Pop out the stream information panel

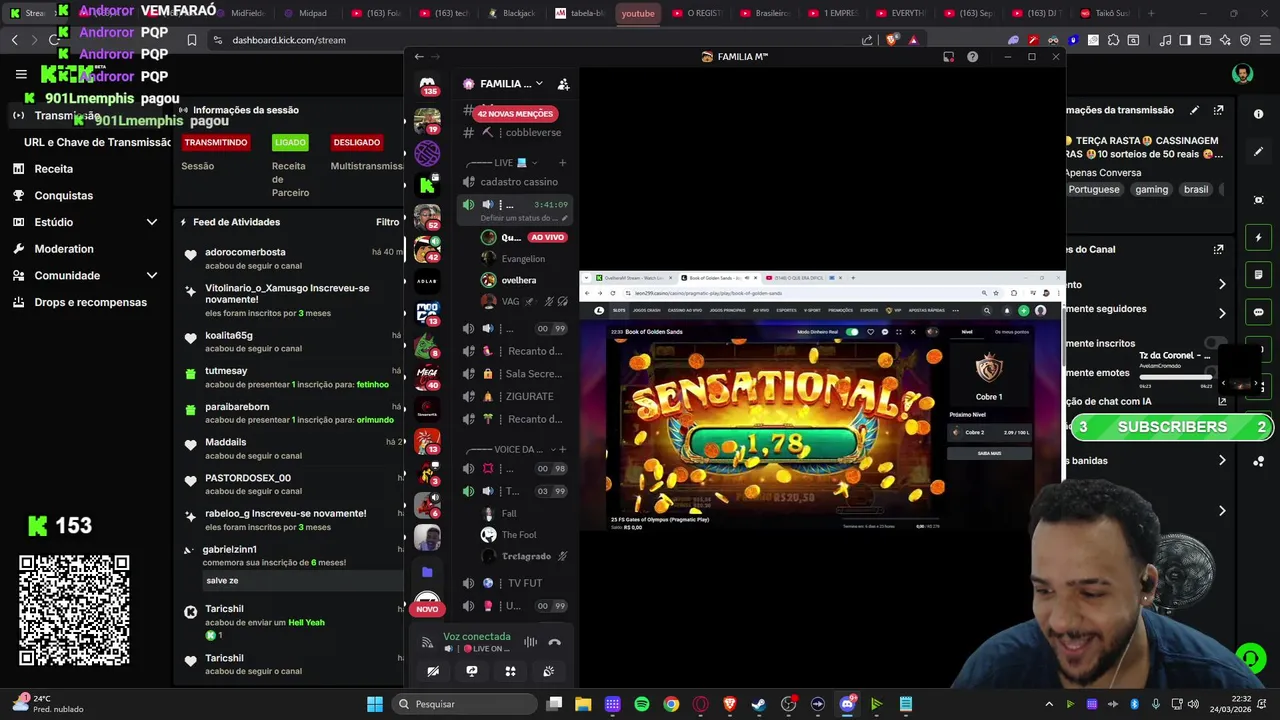(x=1218, y=110)
